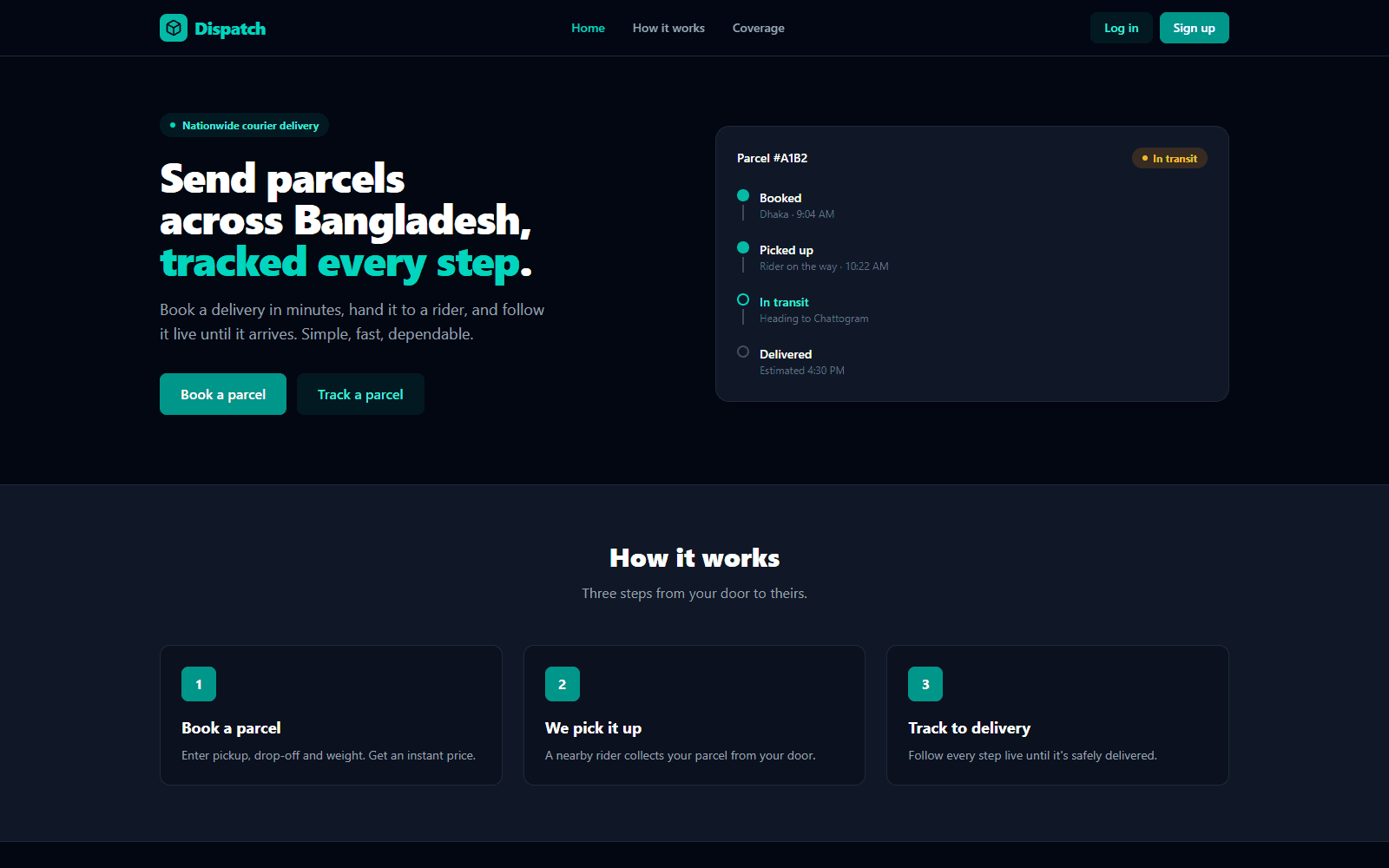Open the Coverage nav link
Viewport: 1389px width, 868px height.
pyautogui.click(x=759, y=28)
